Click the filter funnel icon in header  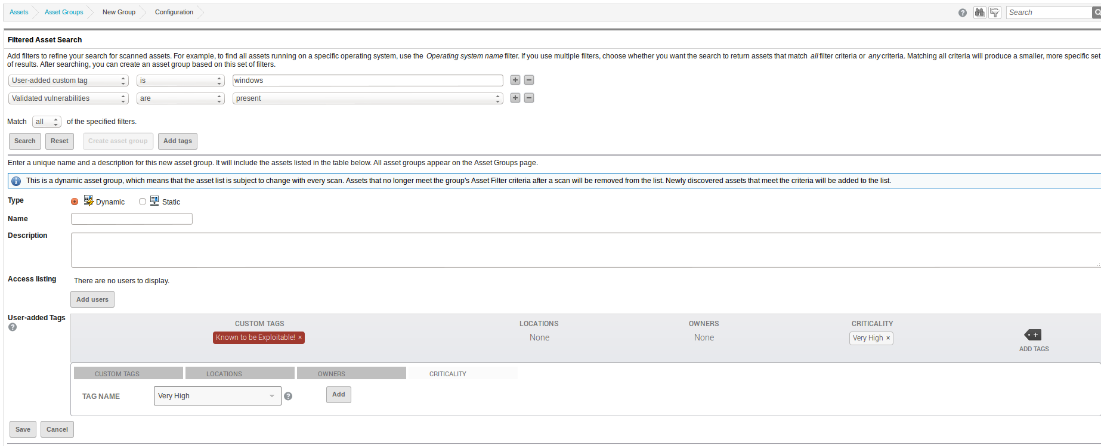point(994,13)
